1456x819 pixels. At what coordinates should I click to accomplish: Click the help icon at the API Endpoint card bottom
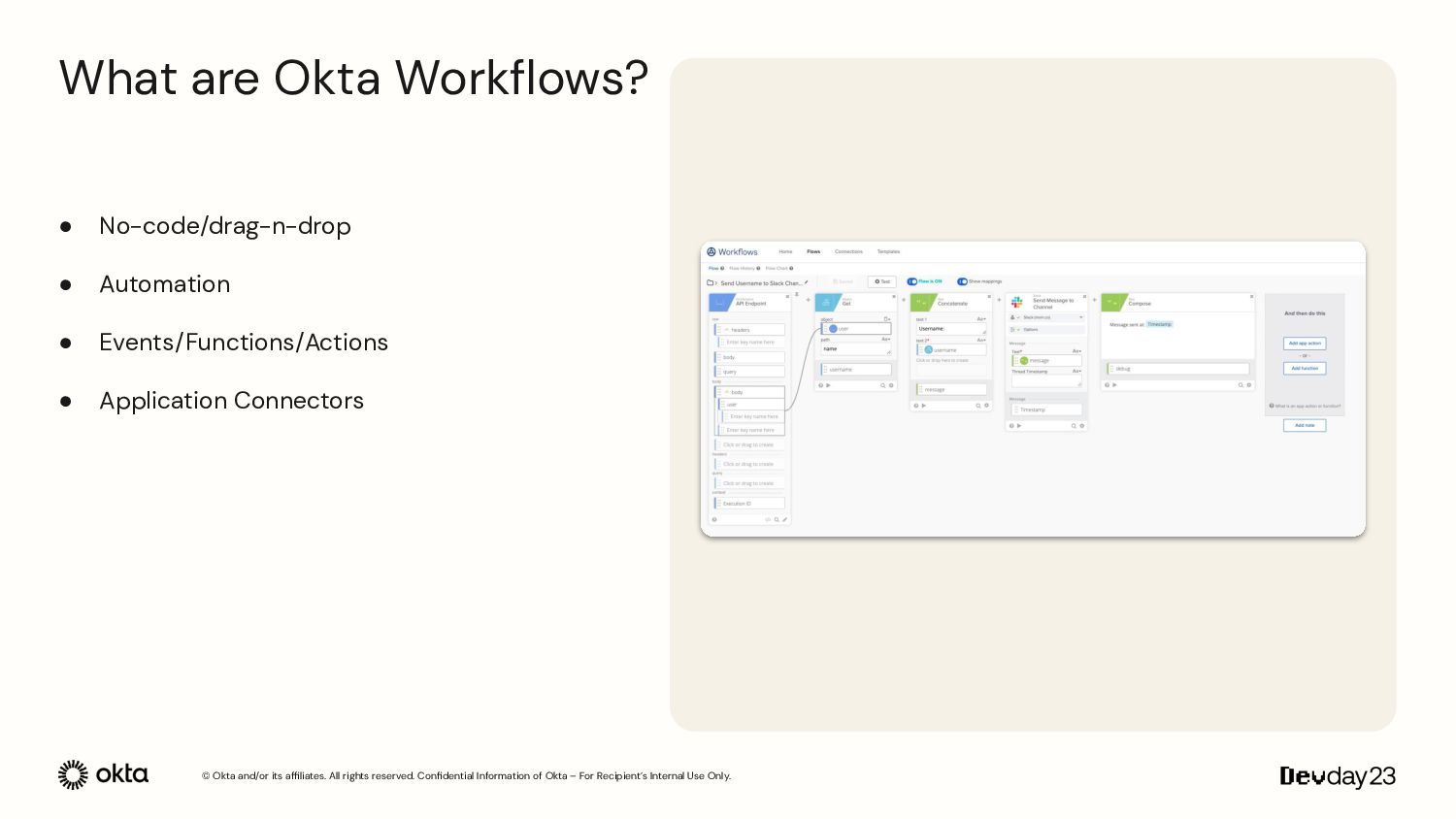tap(714, 519)
